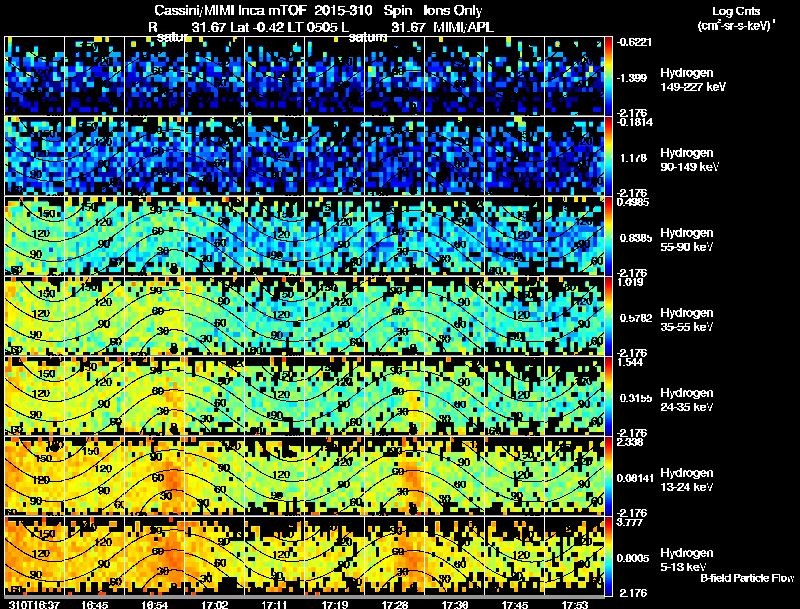Click the -0.1814 colorbar maximum value

click(x=634, y=122)
